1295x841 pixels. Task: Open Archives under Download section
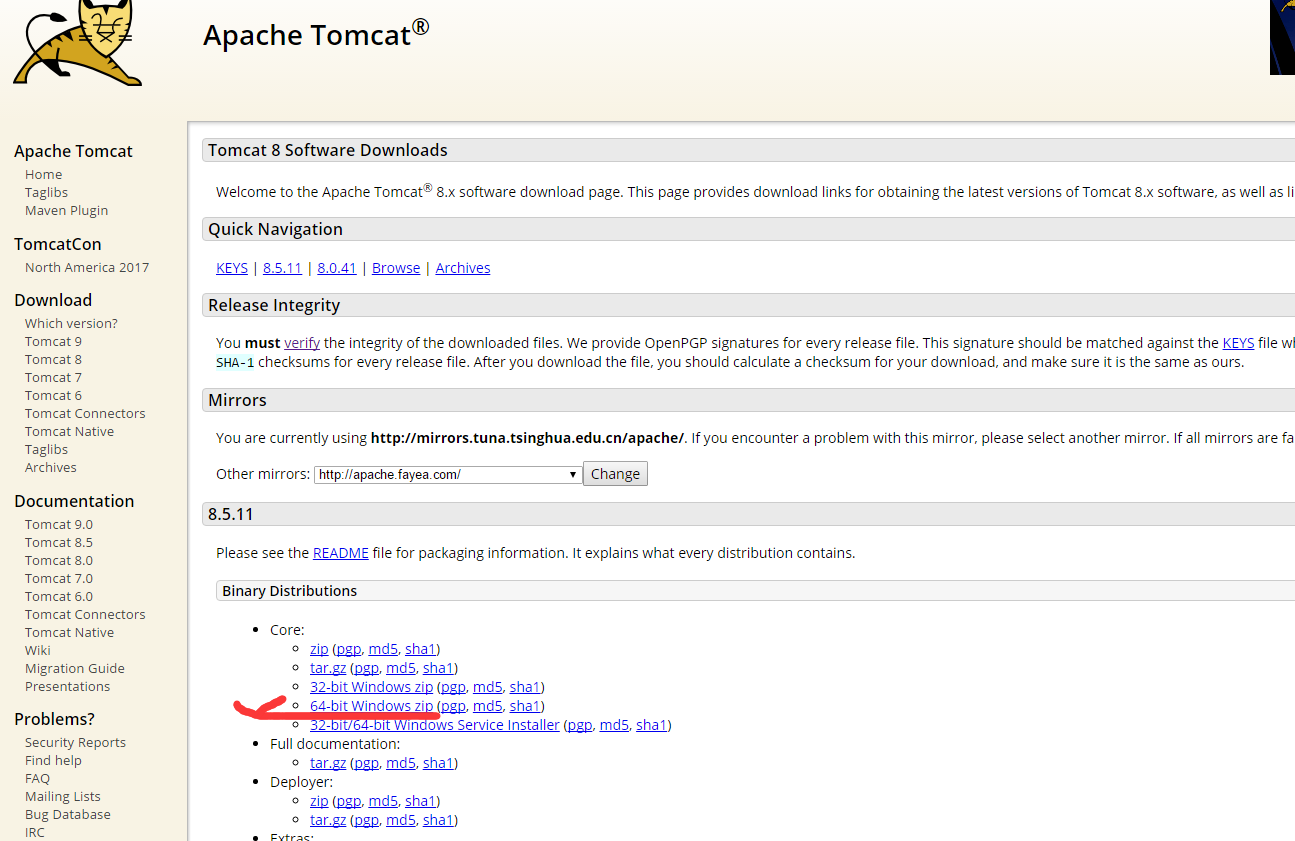[50, 467]
